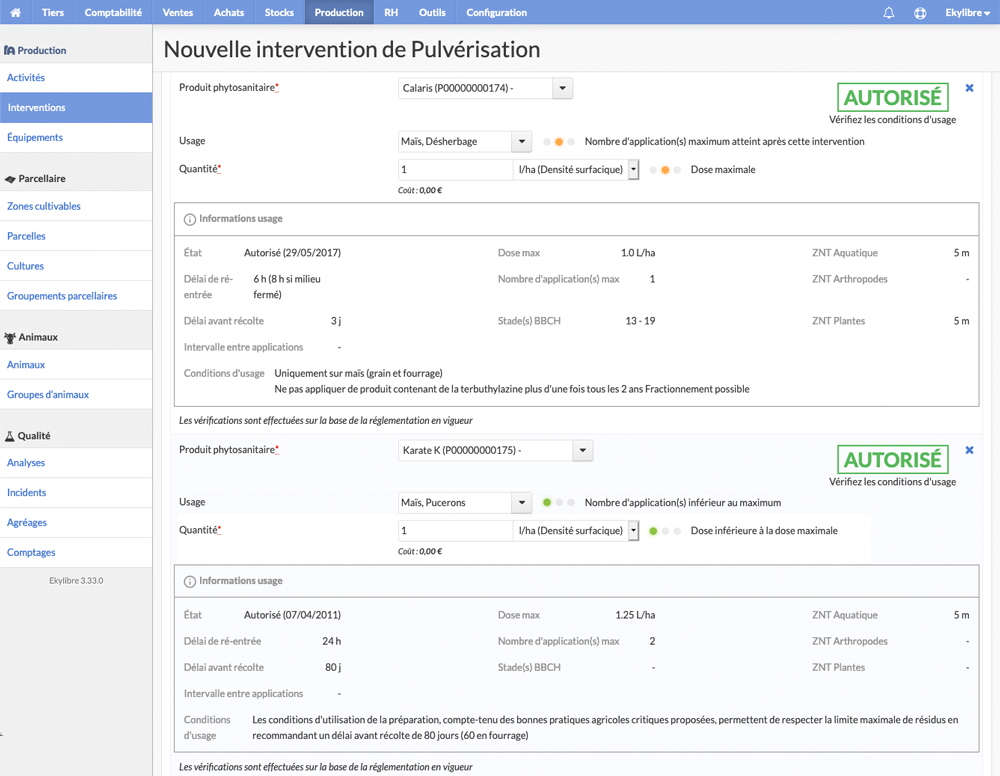Open Animaux link in sidebar

coord(26,365)
